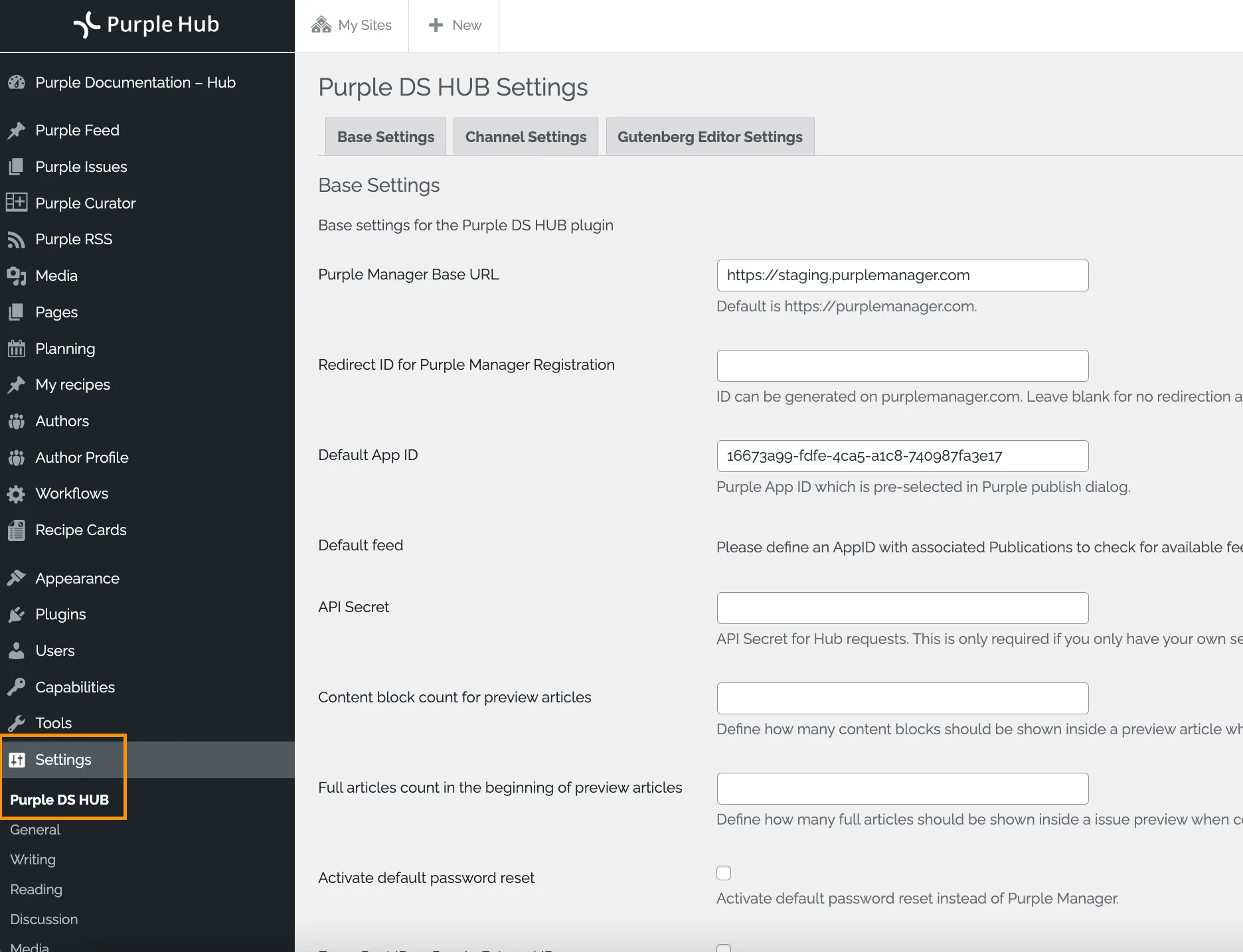Click the Appearance brush icon
The image size is (1243, 952).
click(x=17, y=578)
